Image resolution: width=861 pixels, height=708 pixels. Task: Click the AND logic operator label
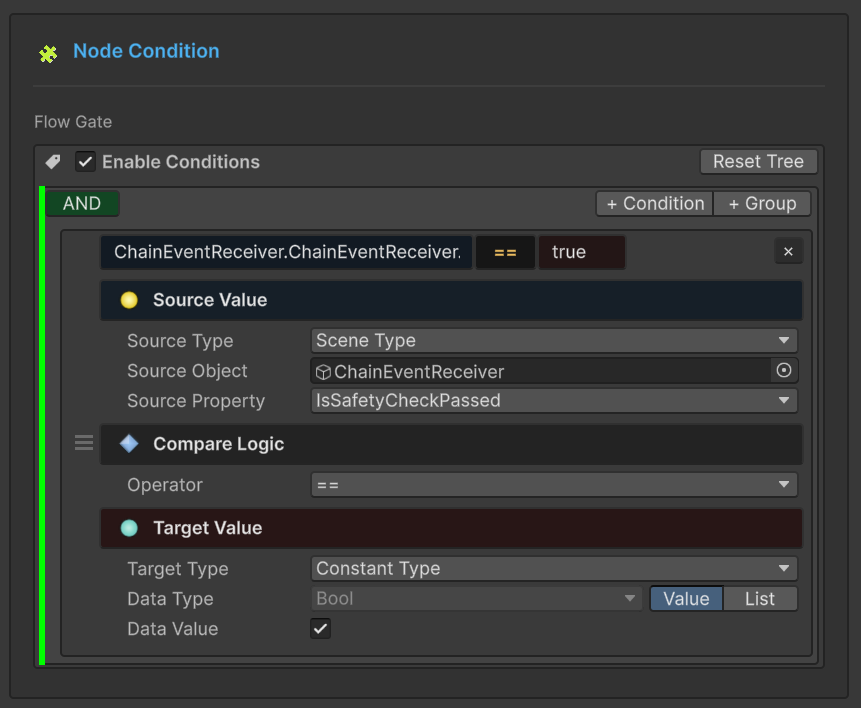pyautogui.click(x=82, y=203)
